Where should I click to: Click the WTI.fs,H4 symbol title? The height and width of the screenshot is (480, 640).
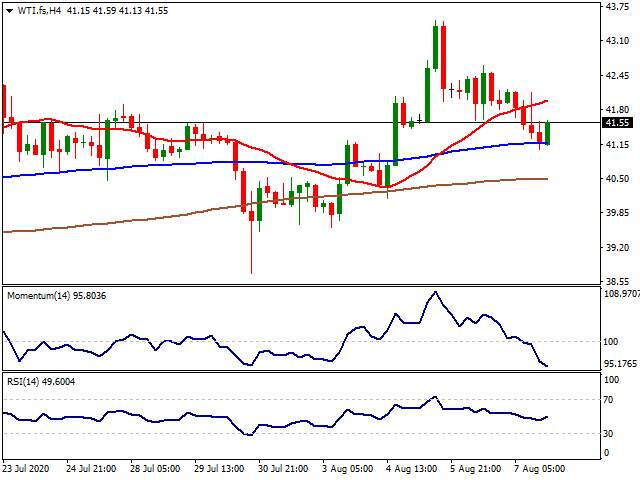pos(39,11)
